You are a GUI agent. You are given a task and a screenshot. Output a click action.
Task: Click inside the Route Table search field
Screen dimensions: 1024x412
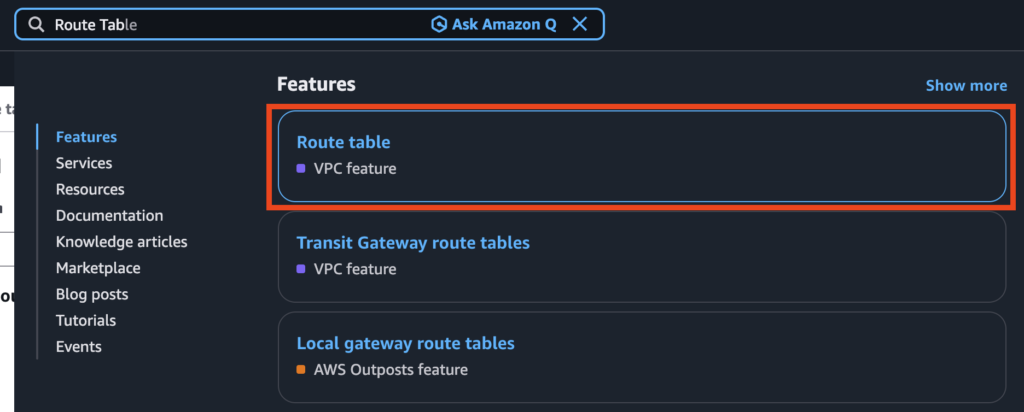pos(250,25)
